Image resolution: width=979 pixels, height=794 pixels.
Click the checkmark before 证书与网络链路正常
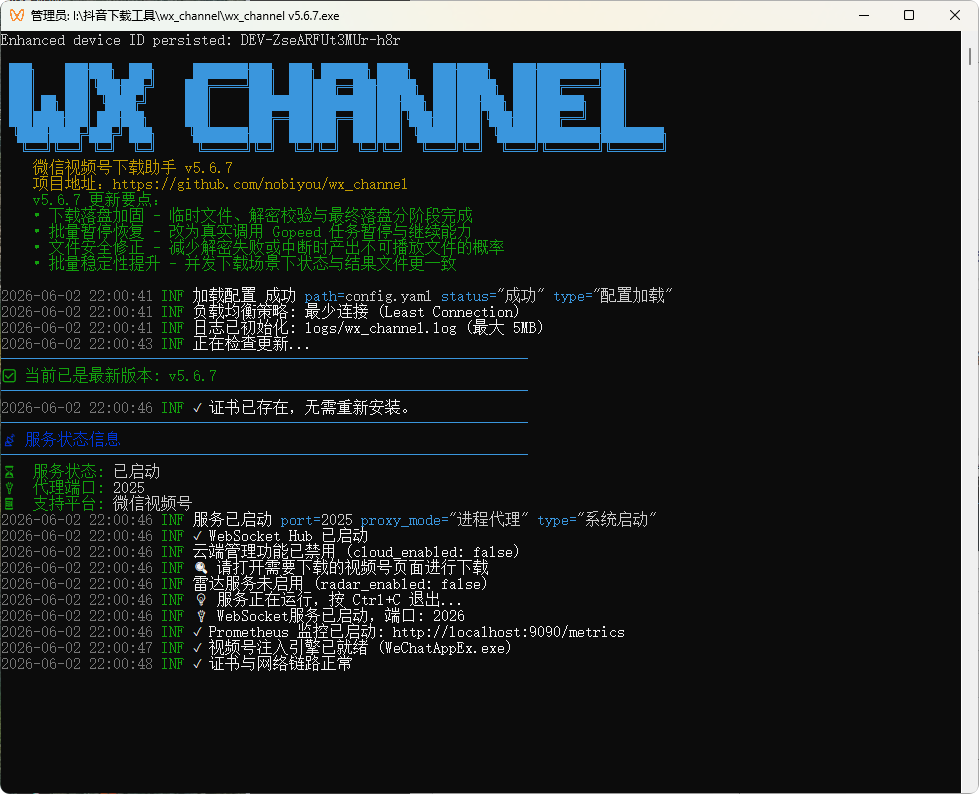197,664
